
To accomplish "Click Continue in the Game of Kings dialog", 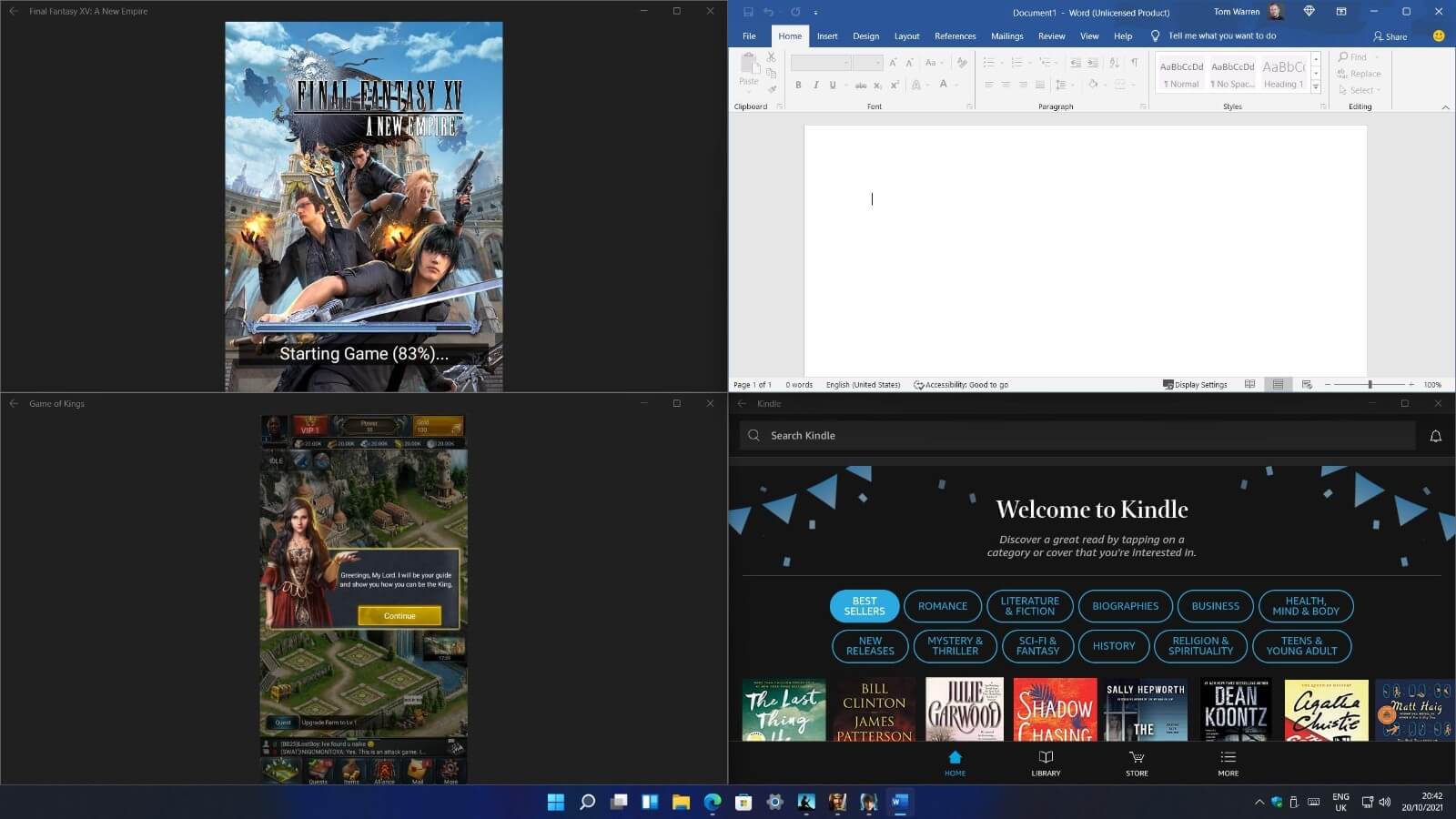I will 399,616.
